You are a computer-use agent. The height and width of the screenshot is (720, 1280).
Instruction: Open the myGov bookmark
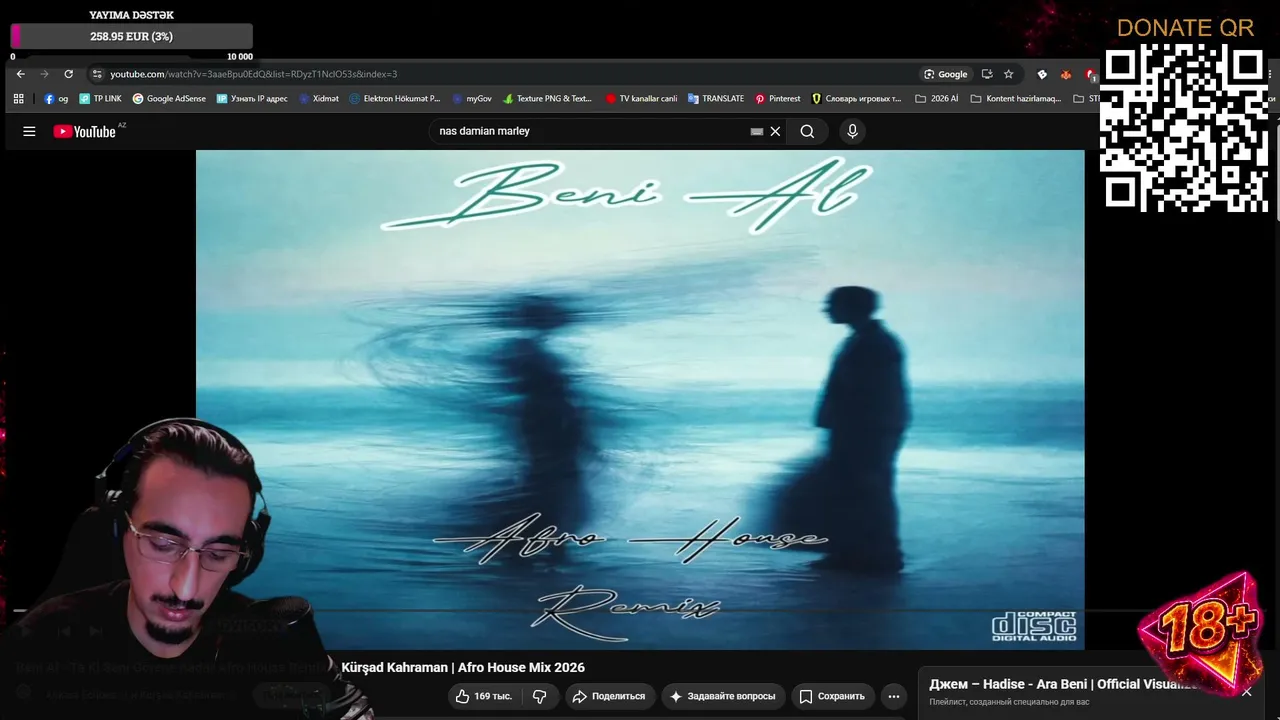(x=472, y=99)
